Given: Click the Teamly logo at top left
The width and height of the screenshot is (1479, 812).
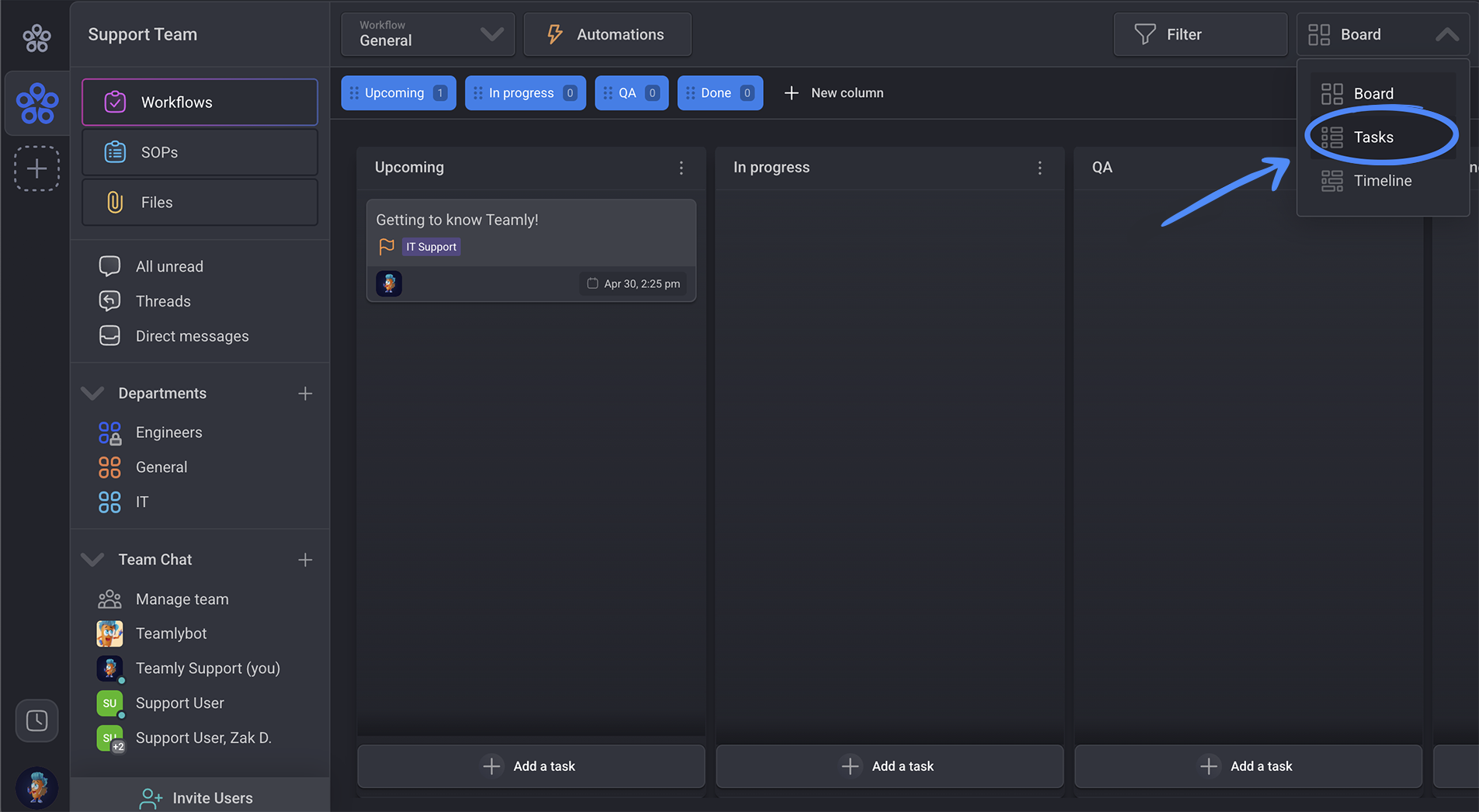Looking at the screenshot, I should [x=36, y=37].
